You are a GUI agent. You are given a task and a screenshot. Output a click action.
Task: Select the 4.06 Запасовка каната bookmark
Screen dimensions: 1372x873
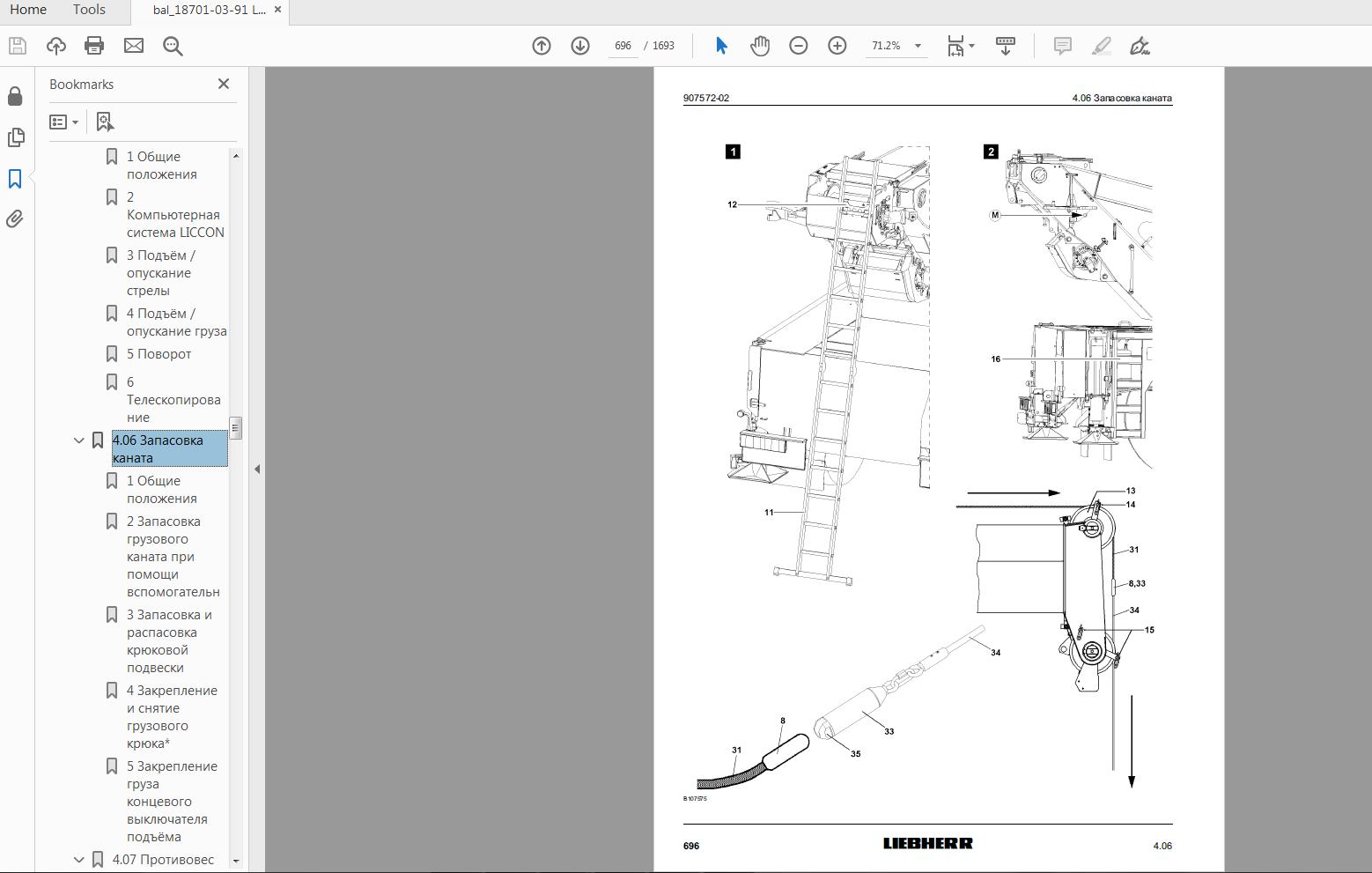coord(169,449)
